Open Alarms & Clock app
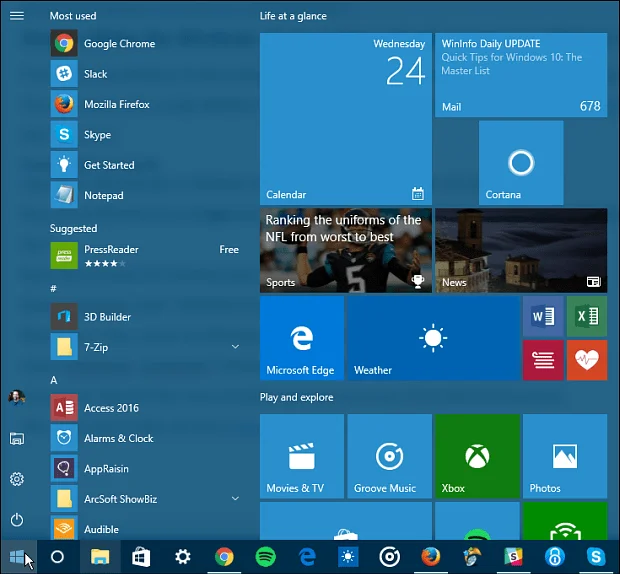This screenshot has width=620, height=574. click(x=145, y=438)
